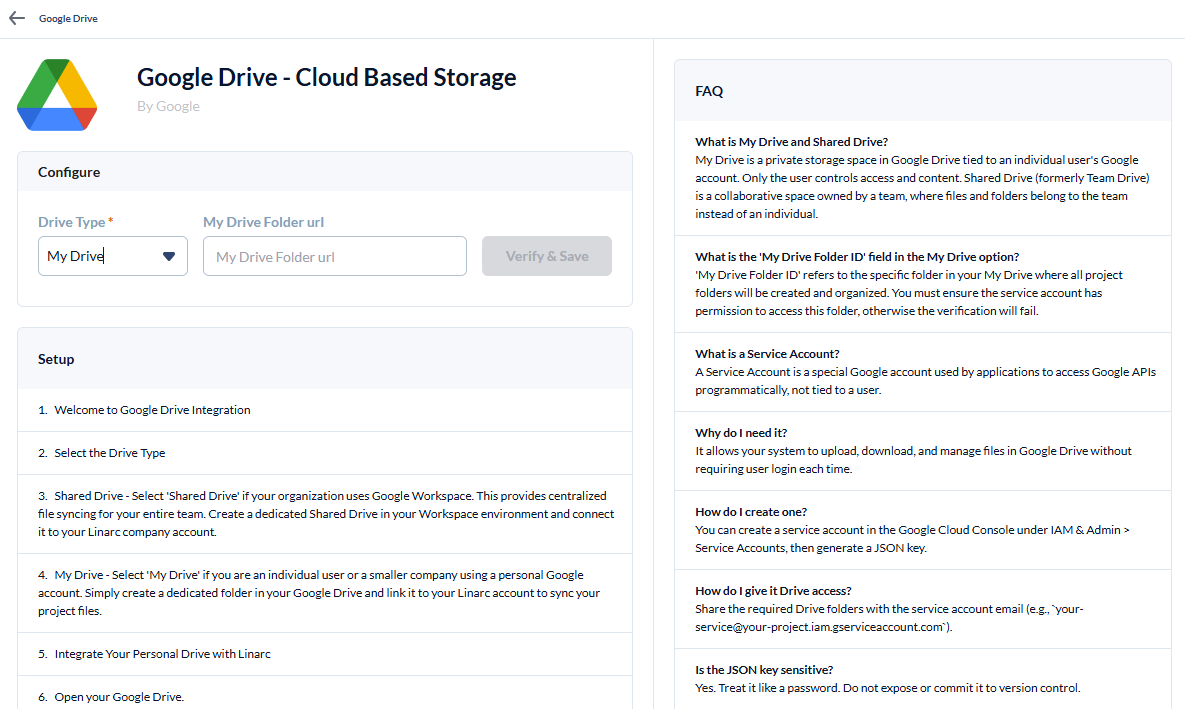Click the 'My Drive Folder ID' field question

[x=857, y=256]
